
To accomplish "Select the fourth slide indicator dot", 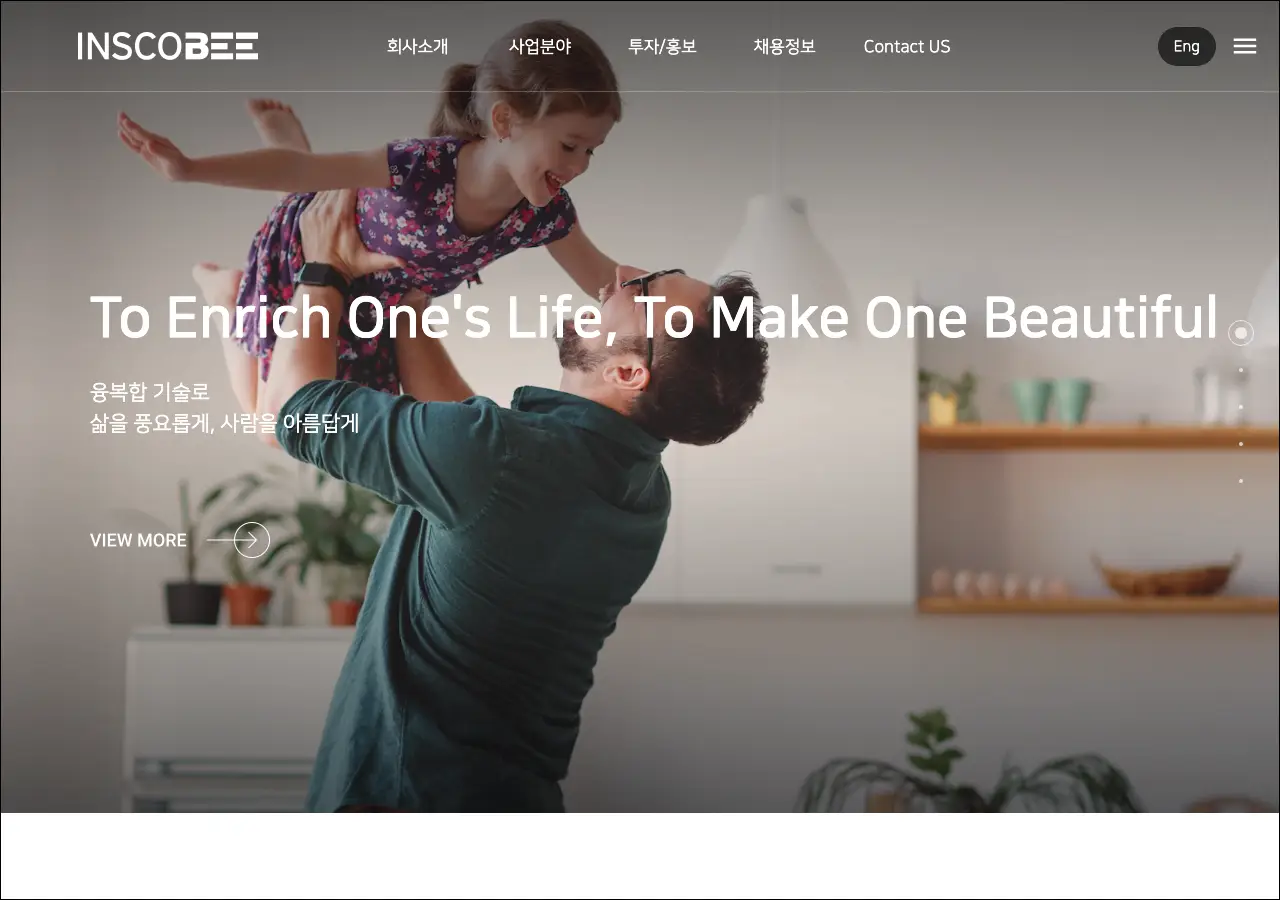I will tap(1241, 444).
